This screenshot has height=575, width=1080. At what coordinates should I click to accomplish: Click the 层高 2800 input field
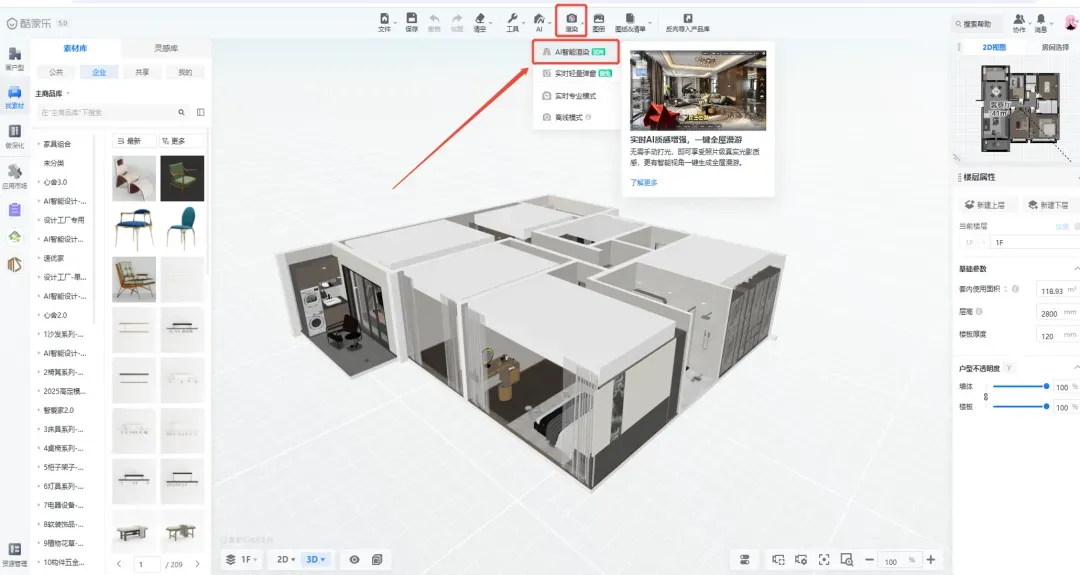coord(1058,313)
